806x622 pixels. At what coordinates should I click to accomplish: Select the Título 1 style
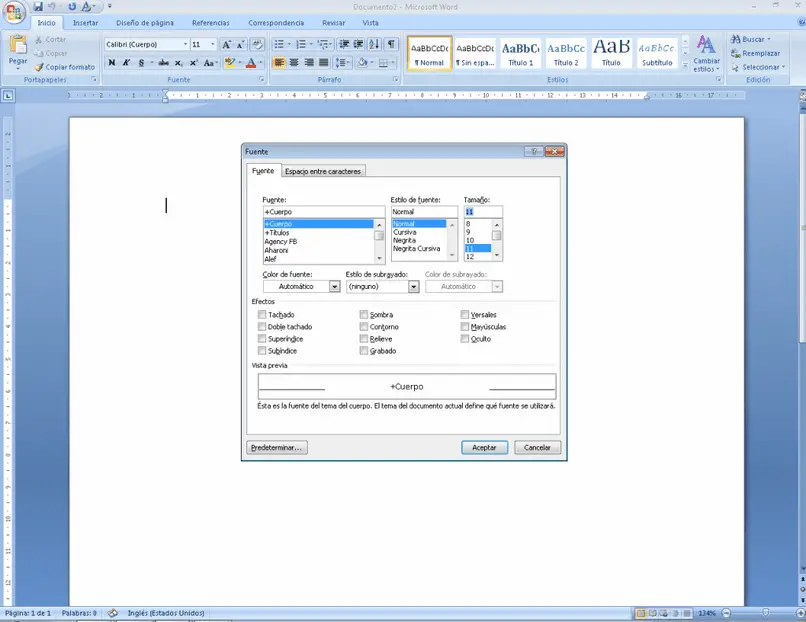521,53
